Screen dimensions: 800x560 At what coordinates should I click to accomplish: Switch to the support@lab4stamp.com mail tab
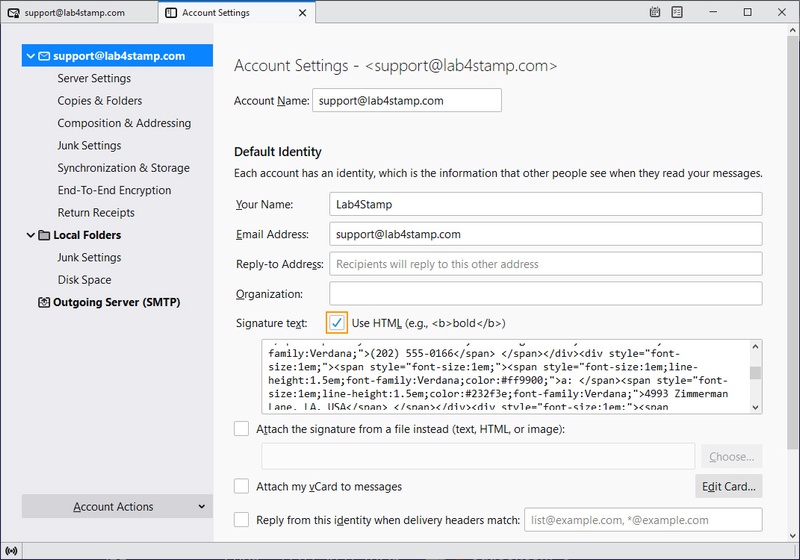tap(79, 13)
